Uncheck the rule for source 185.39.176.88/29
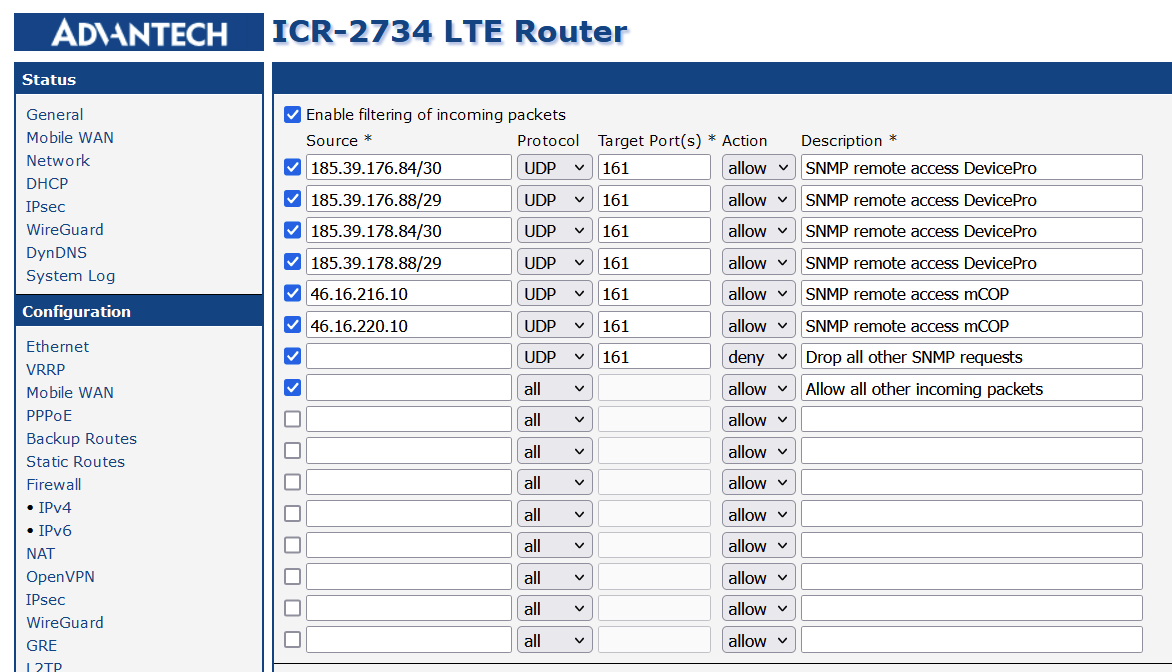 [292, 199]
